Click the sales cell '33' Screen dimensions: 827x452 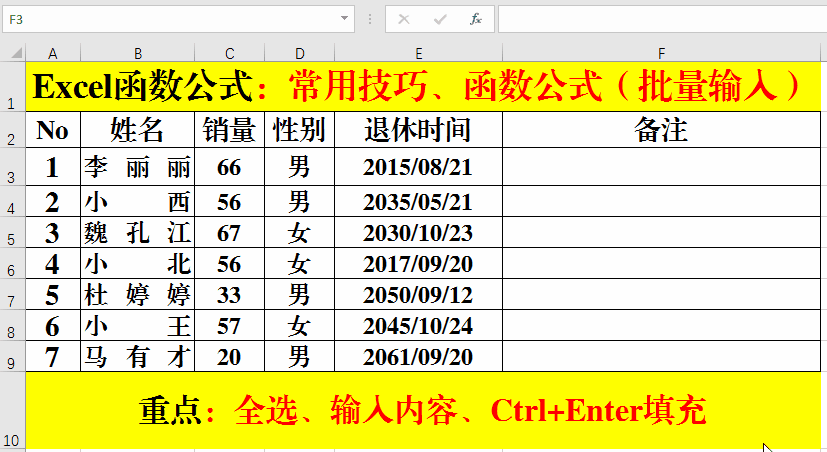click(x=229, y=294)
